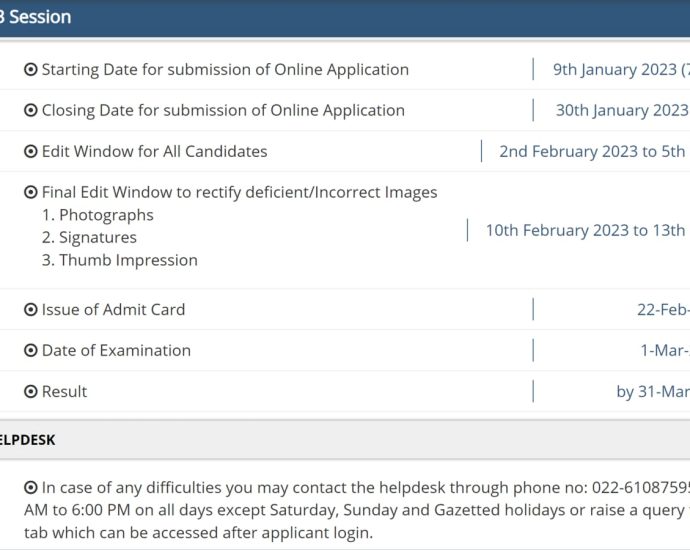690x550 pixels.
Task: Click the bullet icon next to Result
Action: (31, 392)
